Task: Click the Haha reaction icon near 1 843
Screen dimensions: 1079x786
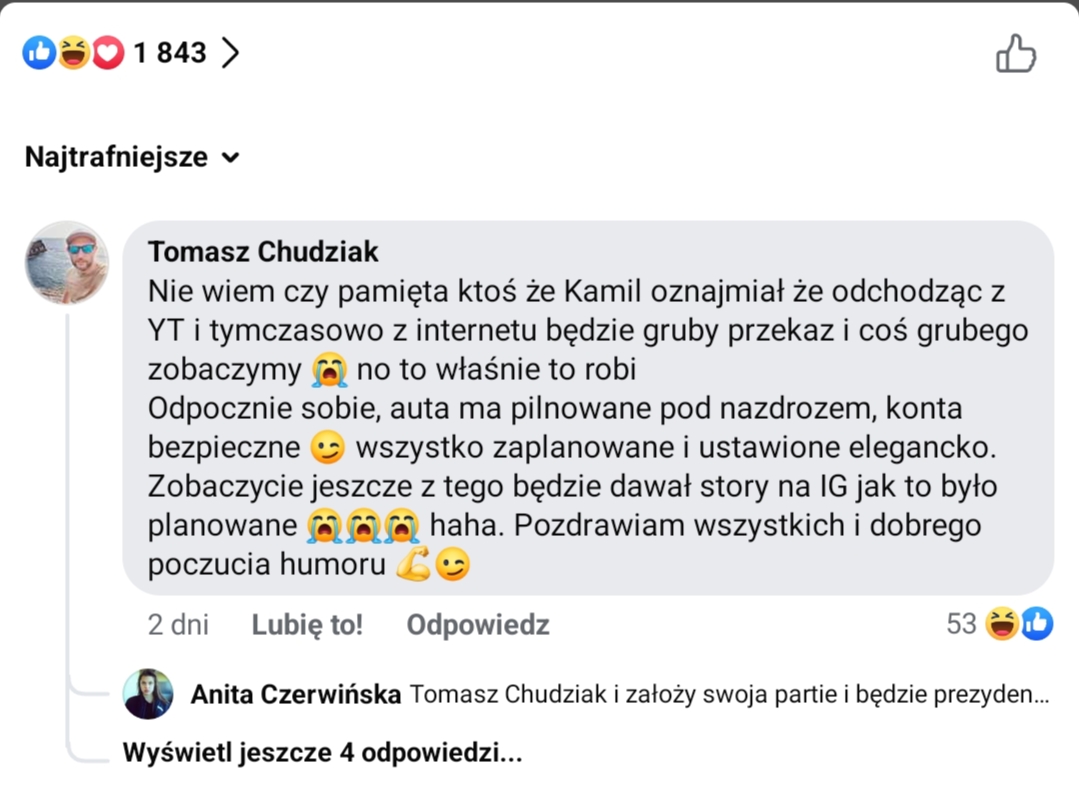Action: [x=73, y=52]
